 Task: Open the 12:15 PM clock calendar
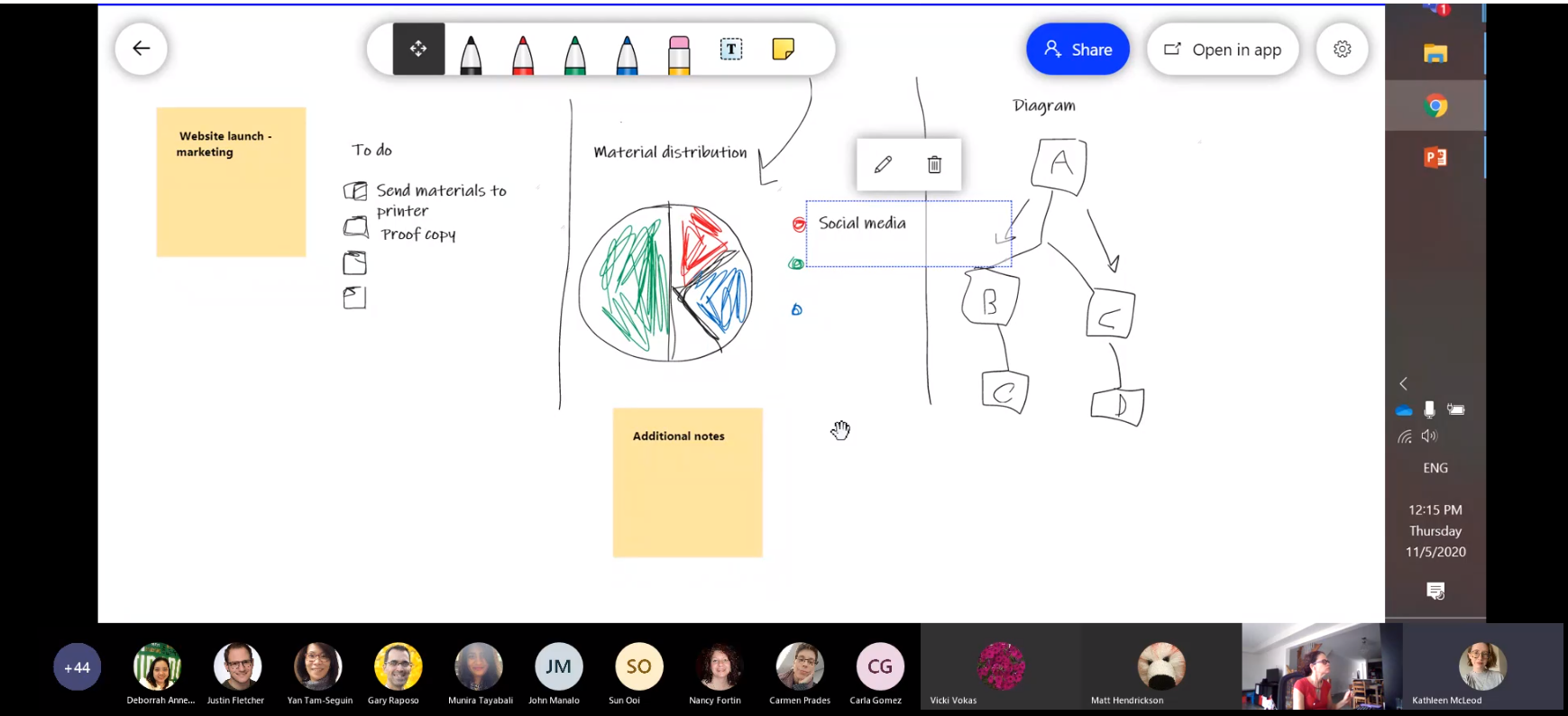tap(1435, 530)
